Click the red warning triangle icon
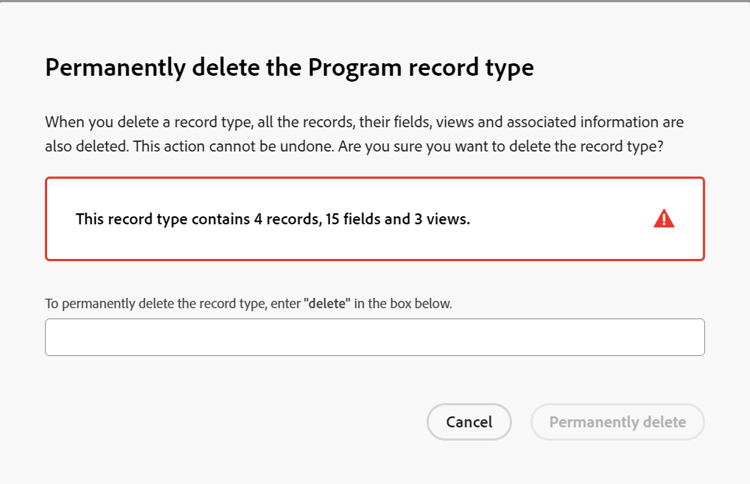 (x=664, y=219)
